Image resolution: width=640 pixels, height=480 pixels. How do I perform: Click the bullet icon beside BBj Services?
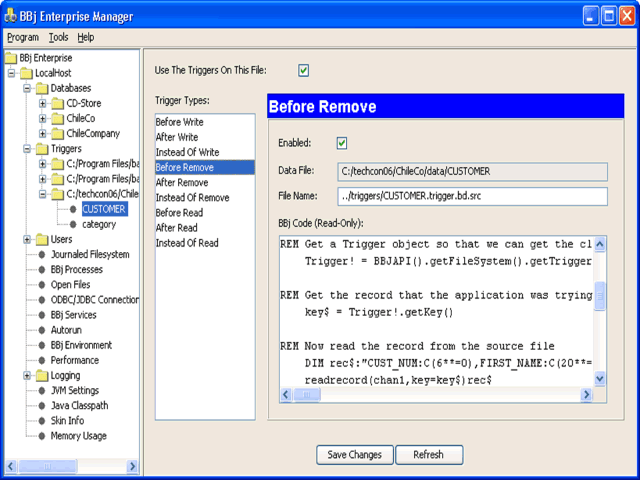42,315
